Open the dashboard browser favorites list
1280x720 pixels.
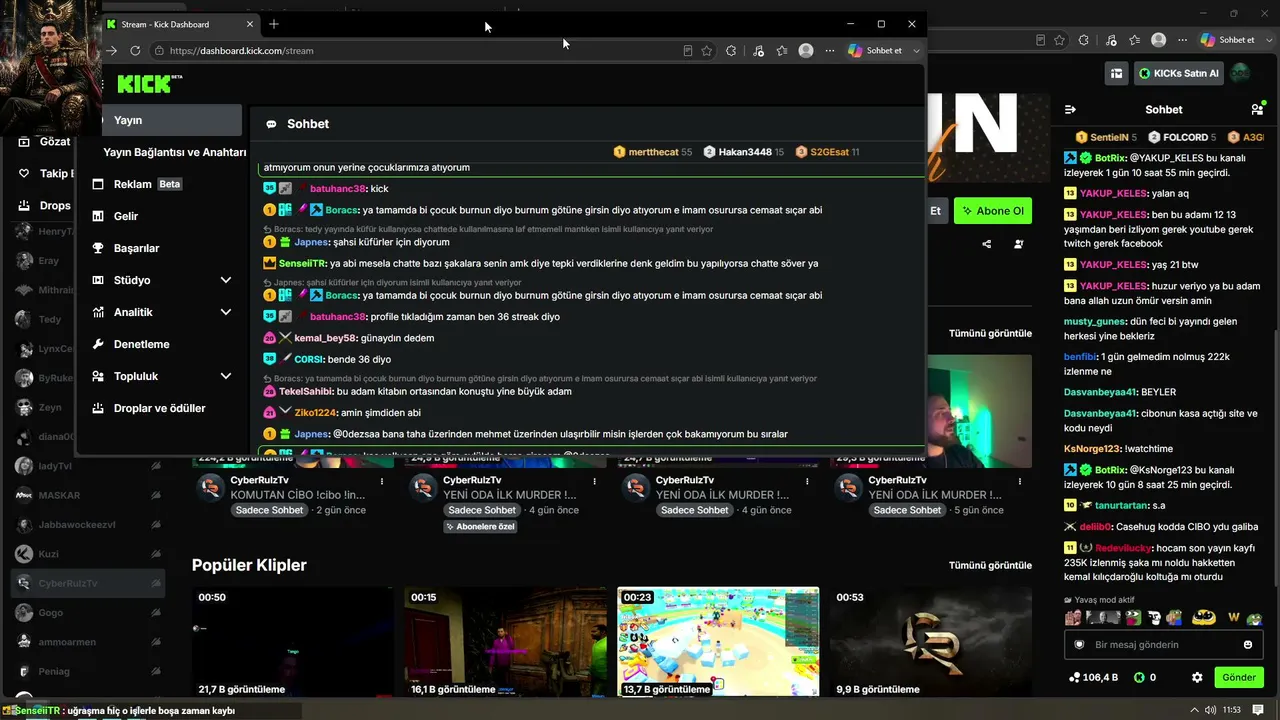point(782,51)
